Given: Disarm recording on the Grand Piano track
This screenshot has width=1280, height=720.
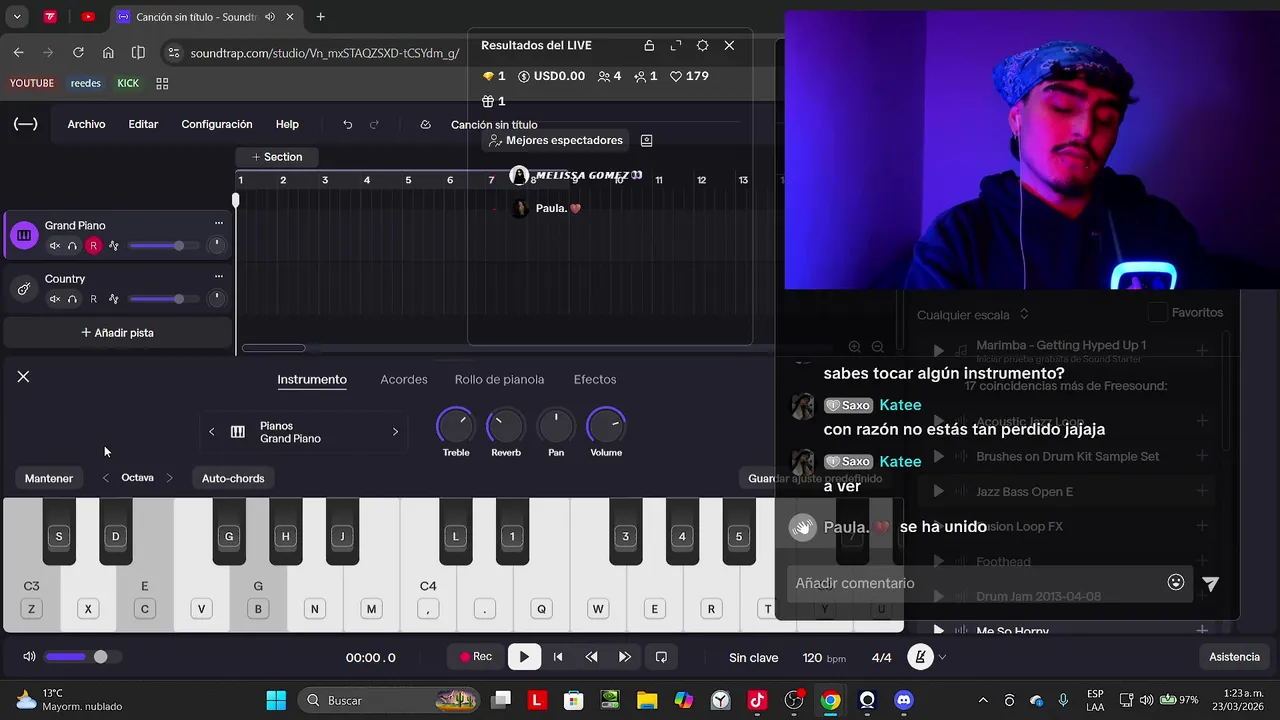Looking at the screenshot, I should (x=94, y=245).
